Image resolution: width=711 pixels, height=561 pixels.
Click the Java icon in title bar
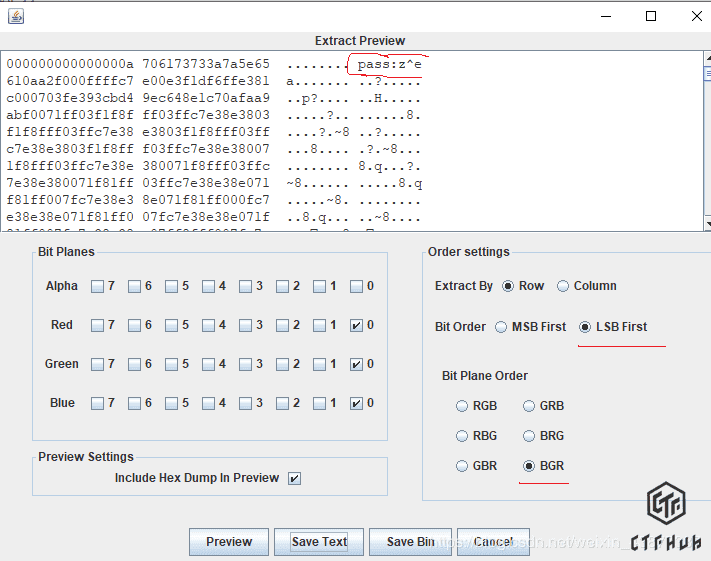point(15,16)
